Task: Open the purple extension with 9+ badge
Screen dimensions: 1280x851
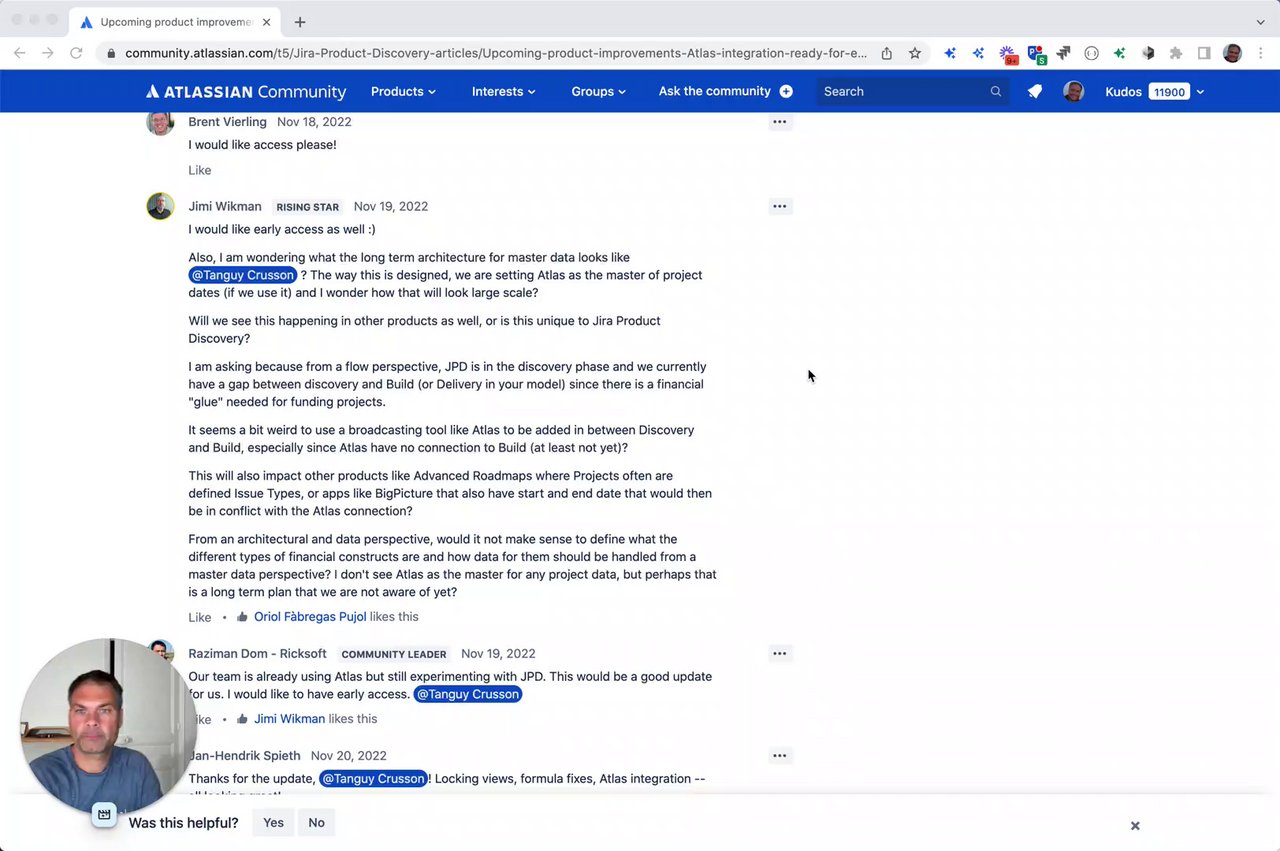Action: 1009,54
